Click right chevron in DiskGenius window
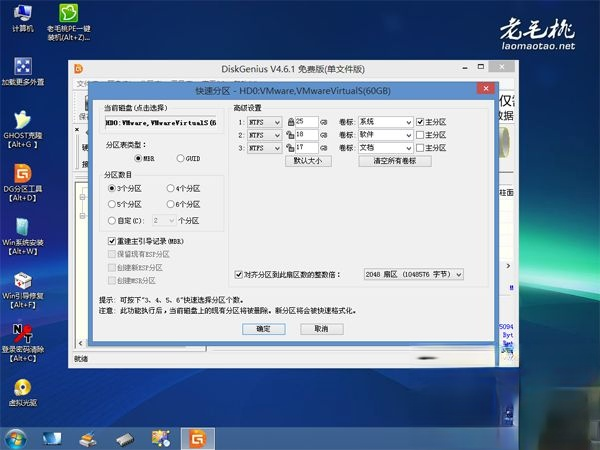The image size is (600, 450). [x=508, y=266]
